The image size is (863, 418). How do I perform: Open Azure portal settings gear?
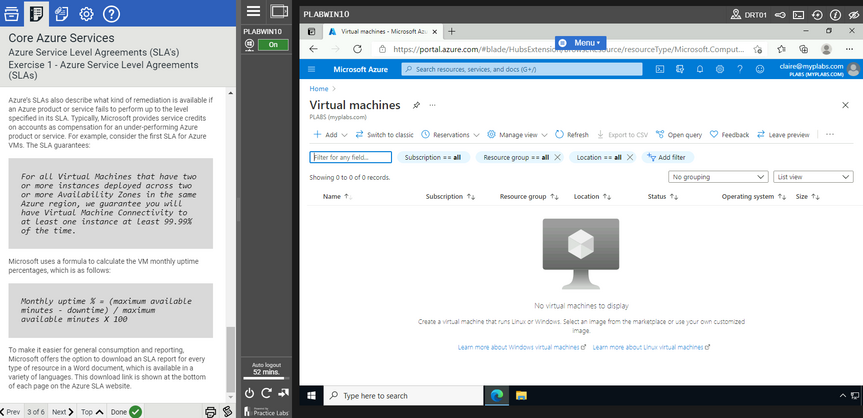pos(719,69)
